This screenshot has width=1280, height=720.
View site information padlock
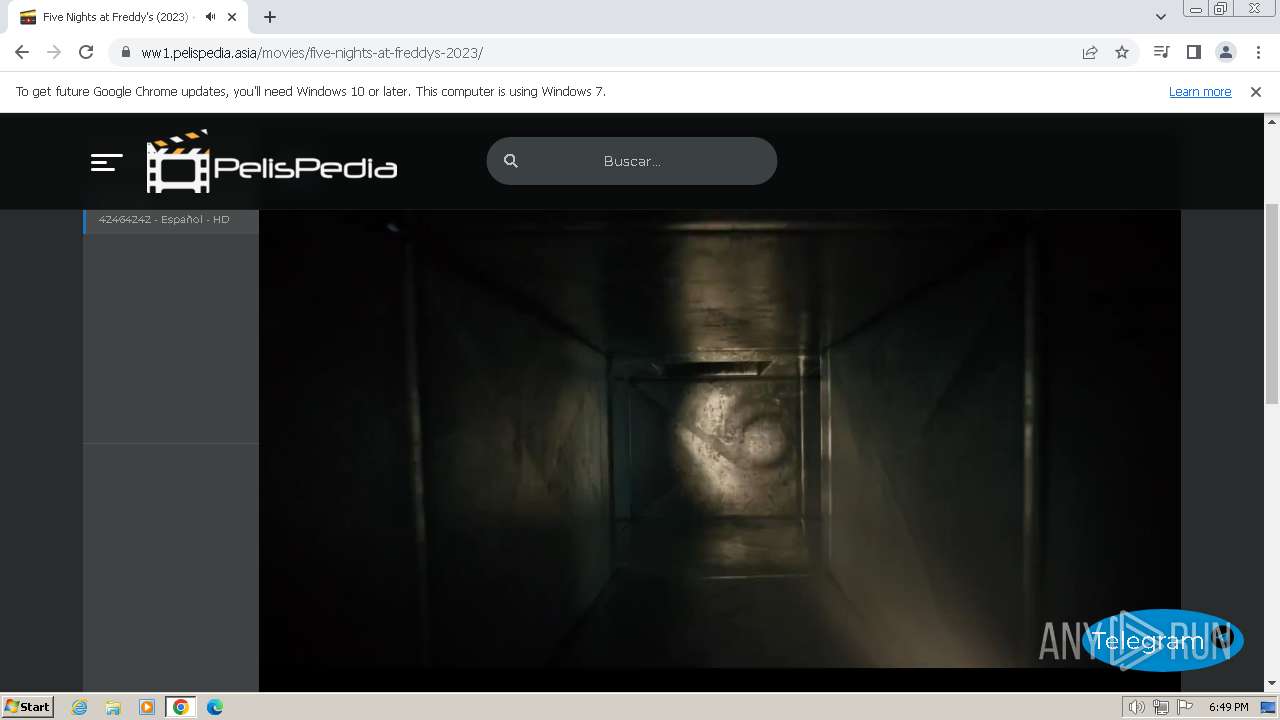point(125,52)
